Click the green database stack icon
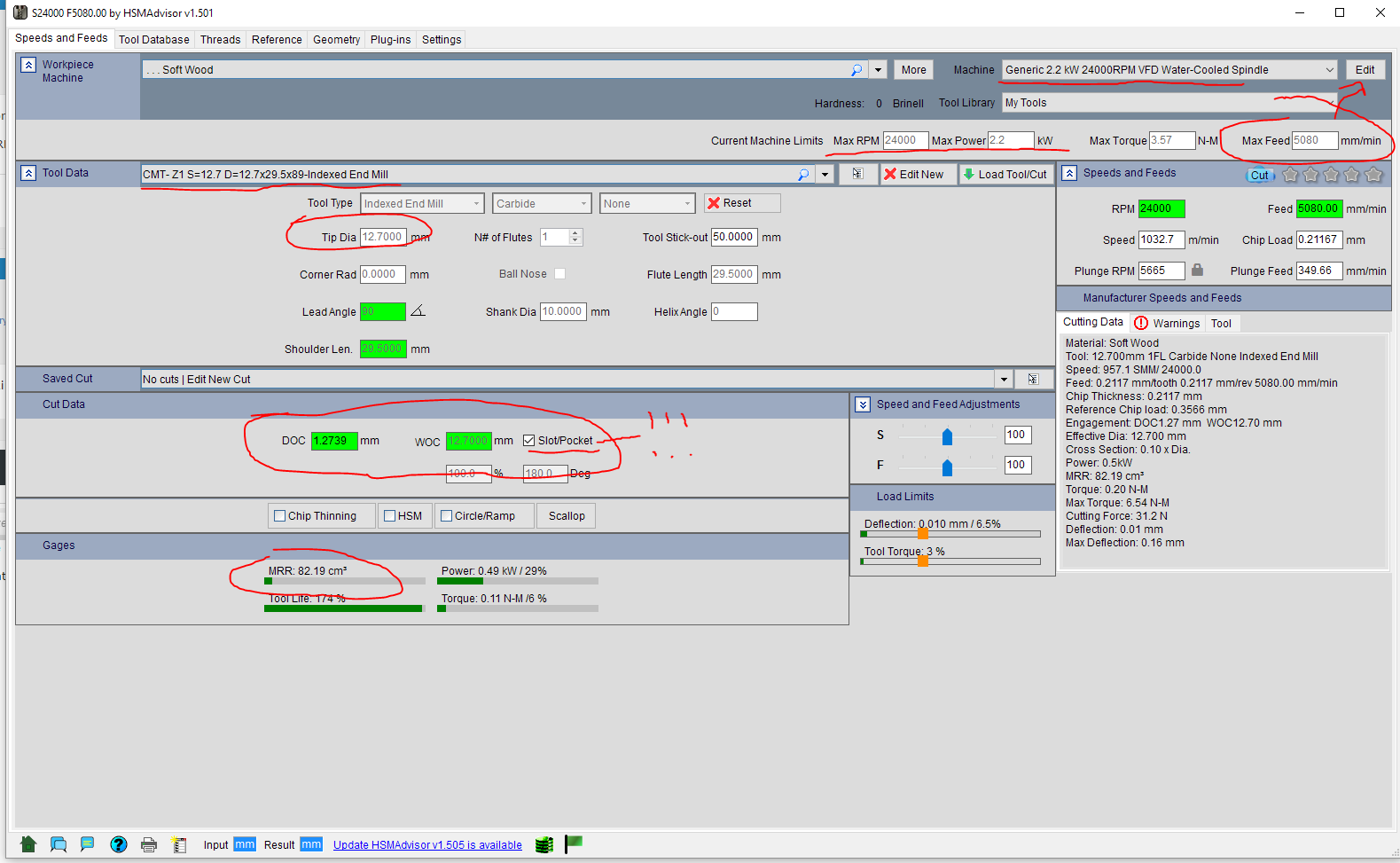This screenshot has width=1400, height=863. click(544, 844)
